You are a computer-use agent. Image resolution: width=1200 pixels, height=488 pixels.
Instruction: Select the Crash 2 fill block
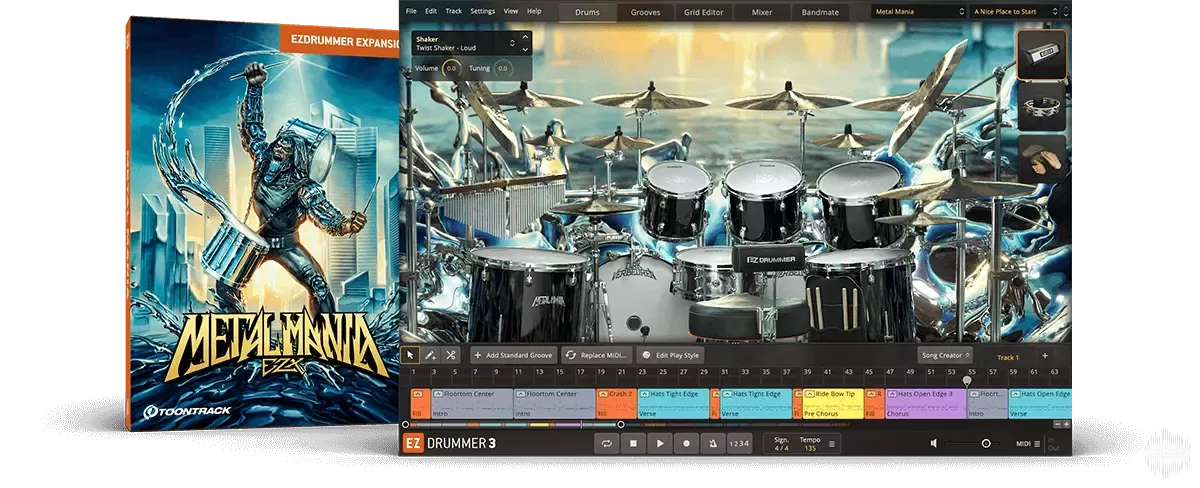point(616,403)
